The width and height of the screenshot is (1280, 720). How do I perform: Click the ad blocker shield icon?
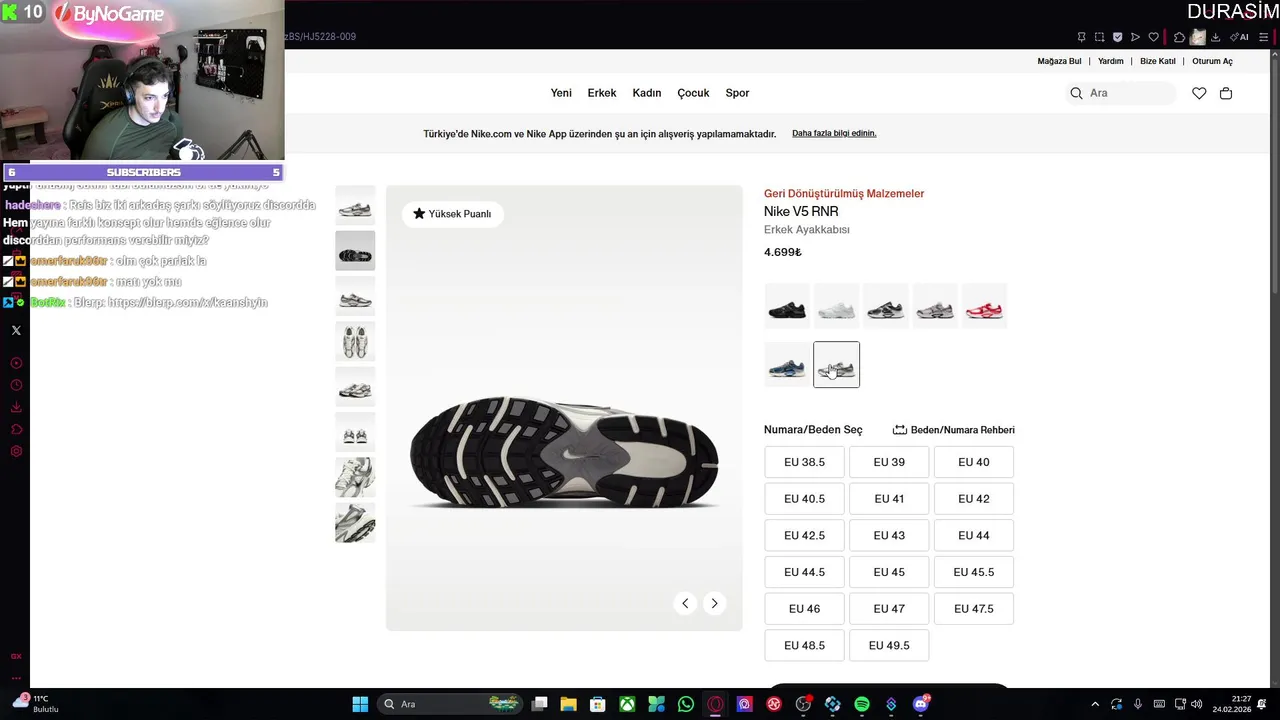coord(1118,37)
